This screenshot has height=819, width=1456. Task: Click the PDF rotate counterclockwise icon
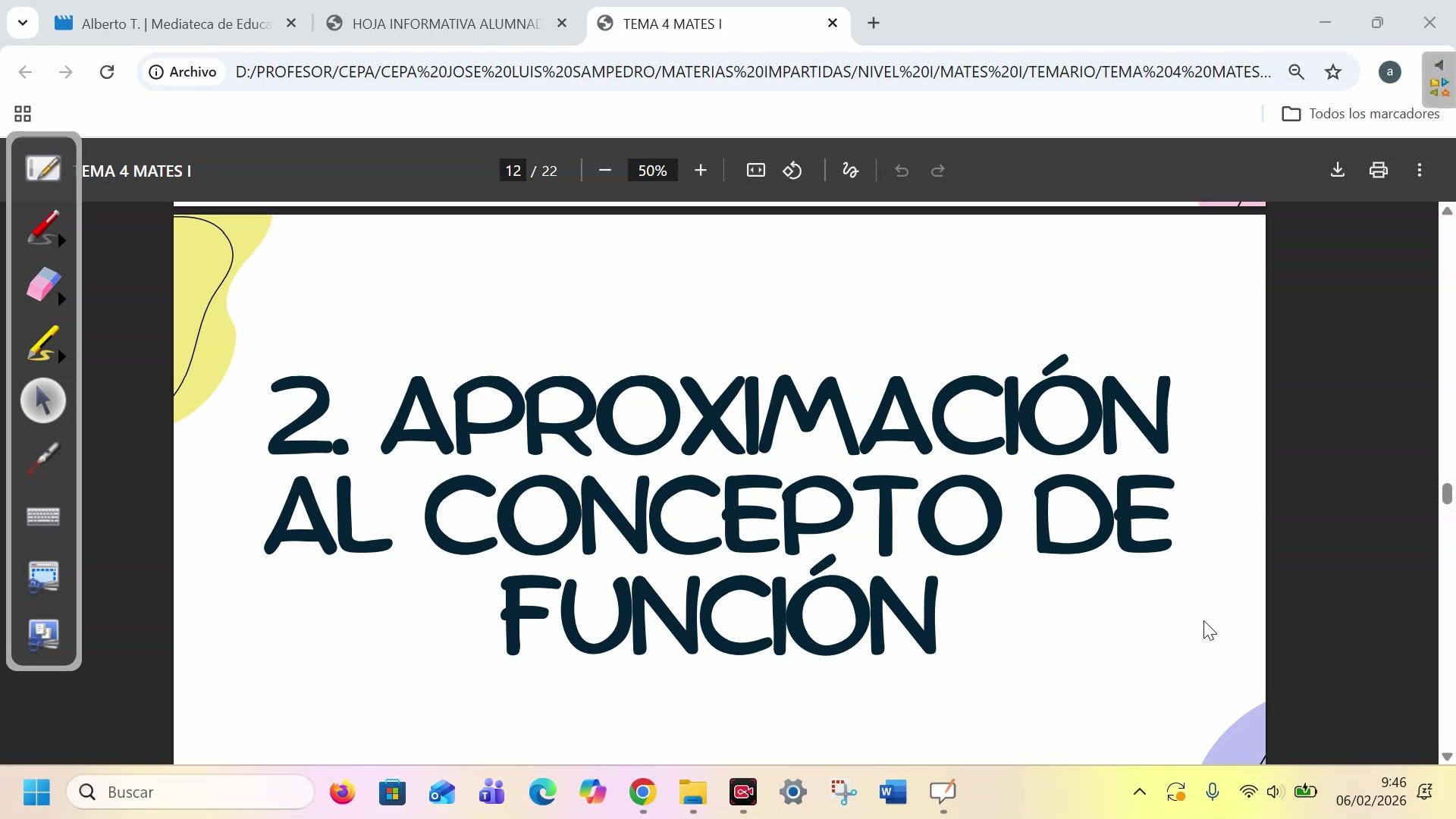pos(792,171)
